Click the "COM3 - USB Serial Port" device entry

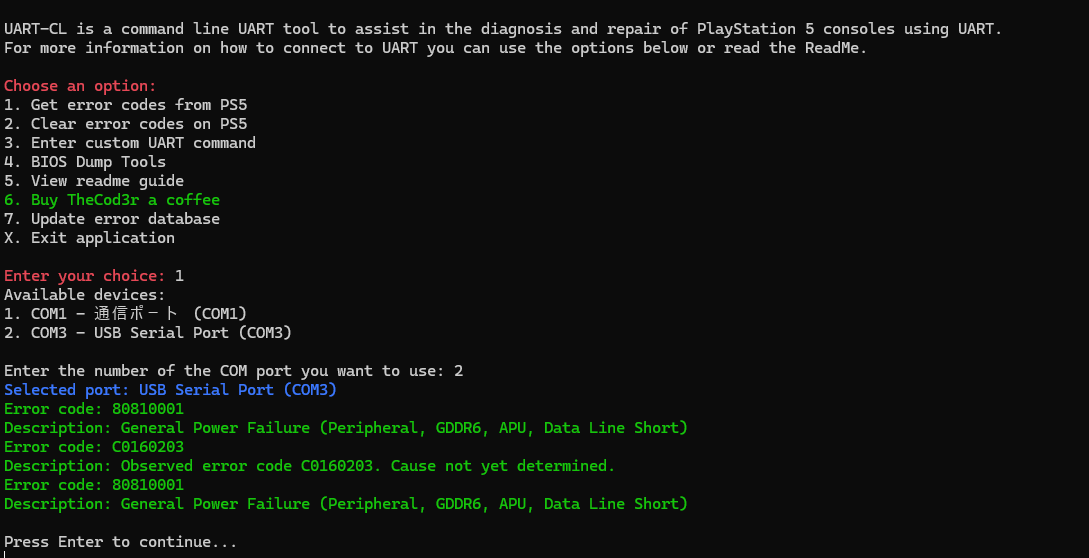[x=148, y=333]
